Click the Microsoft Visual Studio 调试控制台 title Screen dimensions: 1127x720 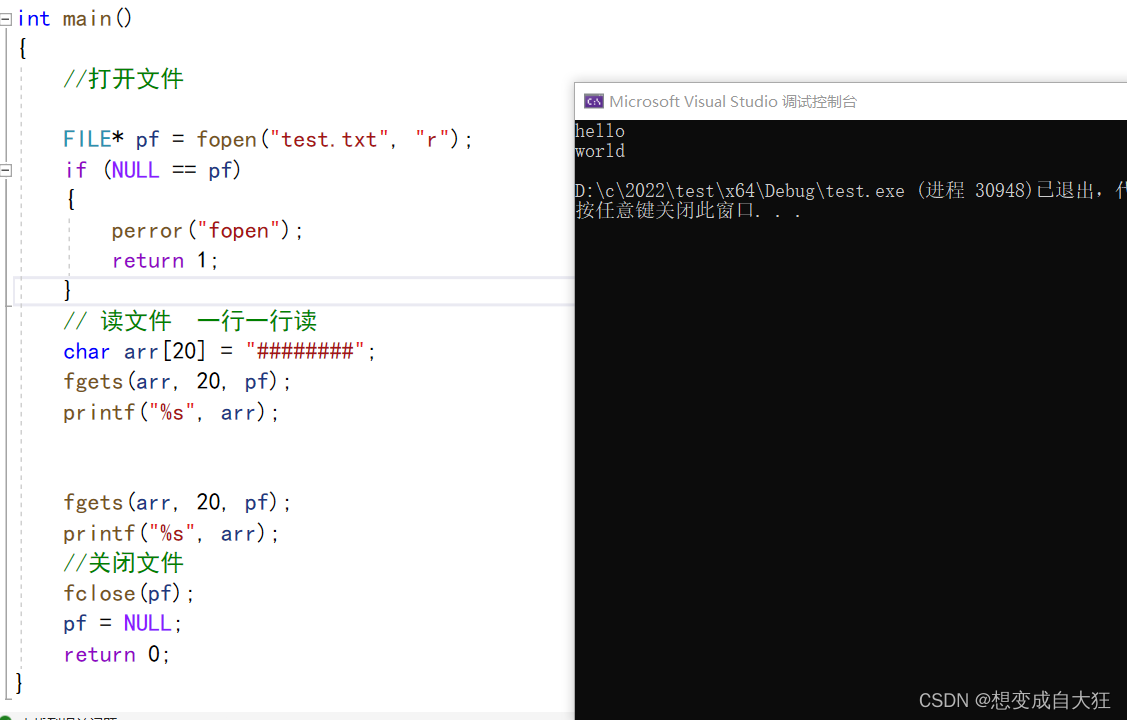coord(732,101)
